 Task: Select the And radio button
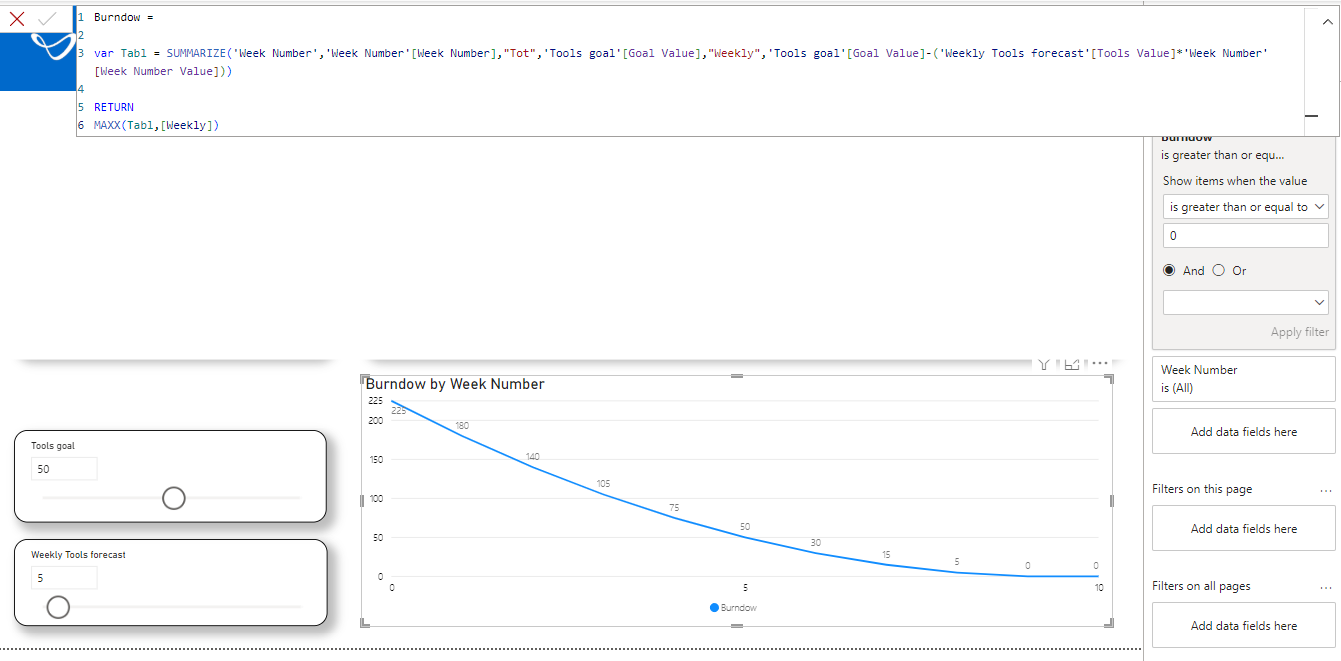click(x=1169, y=270)
